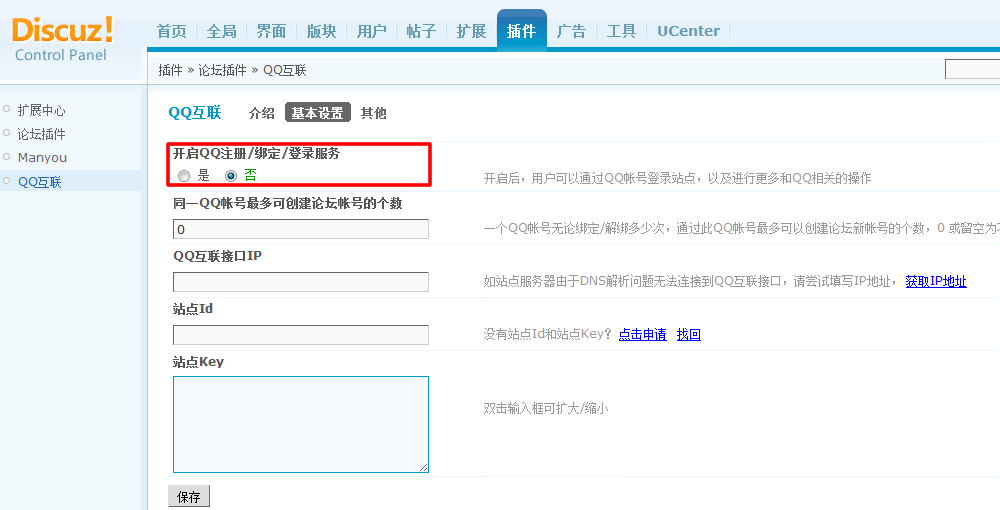Click the breadcrumb text 插件 » 论坛插件 » QQ互联
Screen dimensions: 1000x510
[232, 70]
